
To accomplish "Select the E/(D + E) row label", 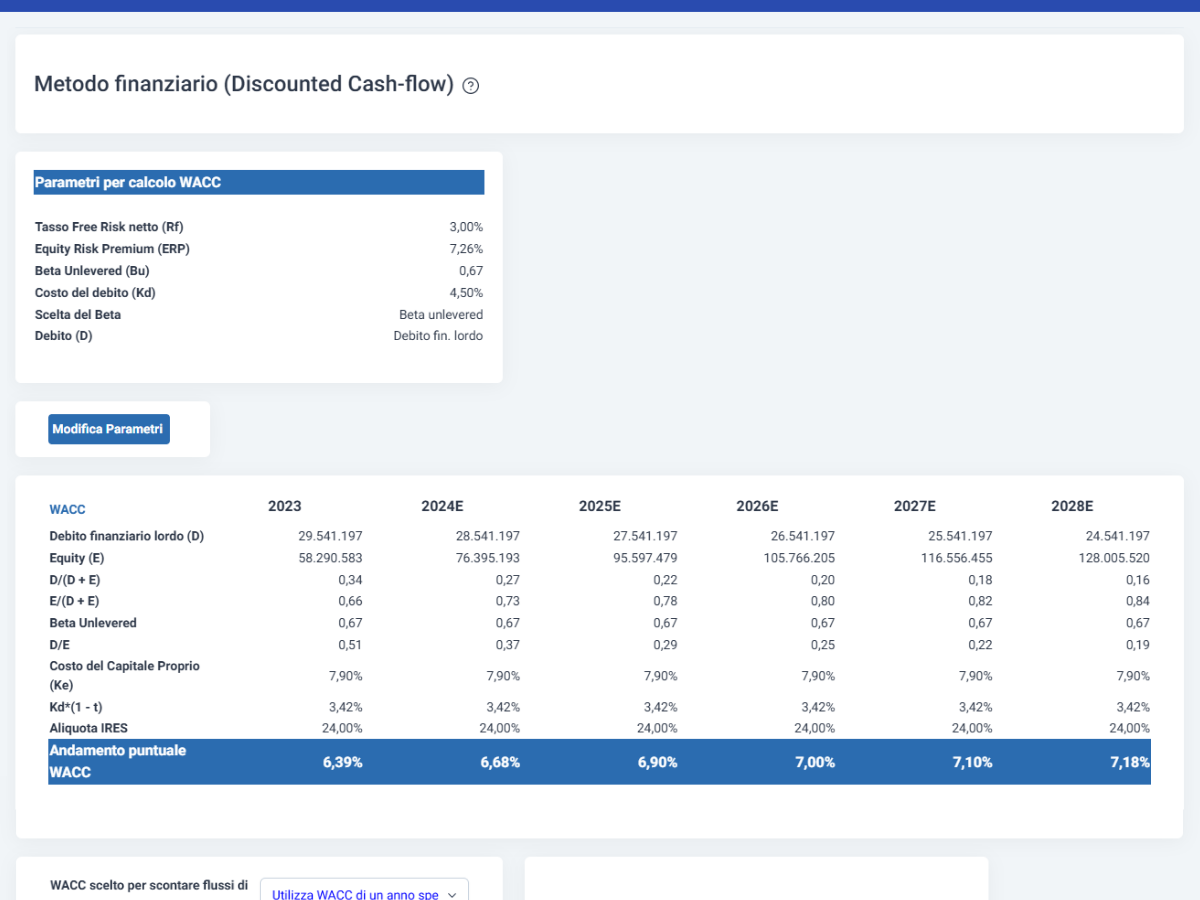I will [x=74, y=601].
